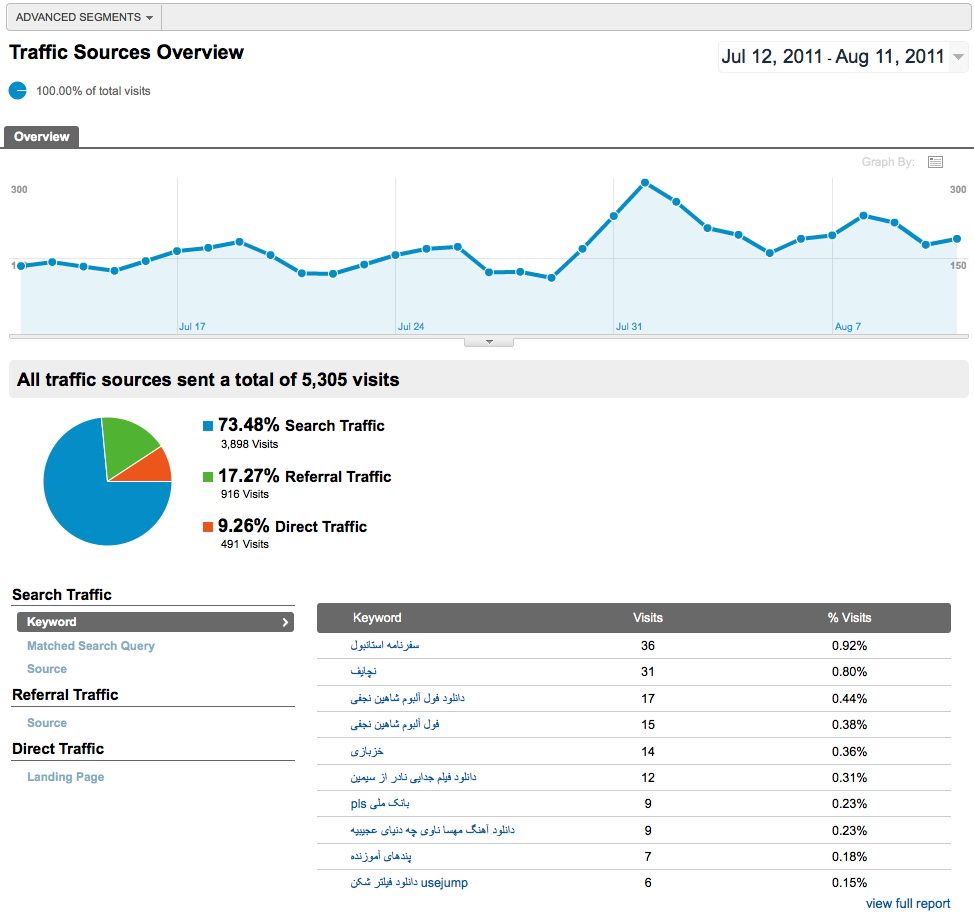974x912 pixels.
Task: Open the keyword link with 14 visits
Action: [366, 751]
